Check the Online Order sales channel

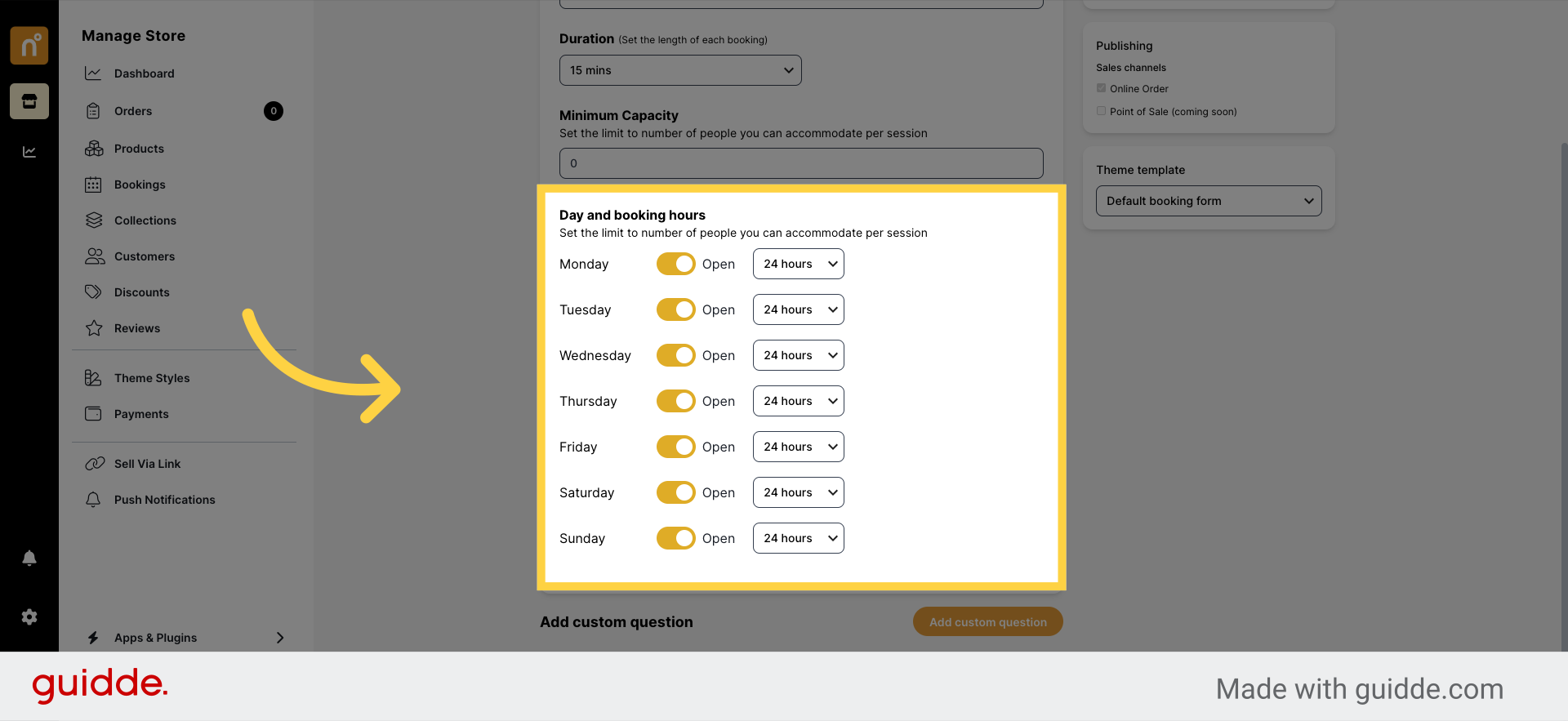1101,88
